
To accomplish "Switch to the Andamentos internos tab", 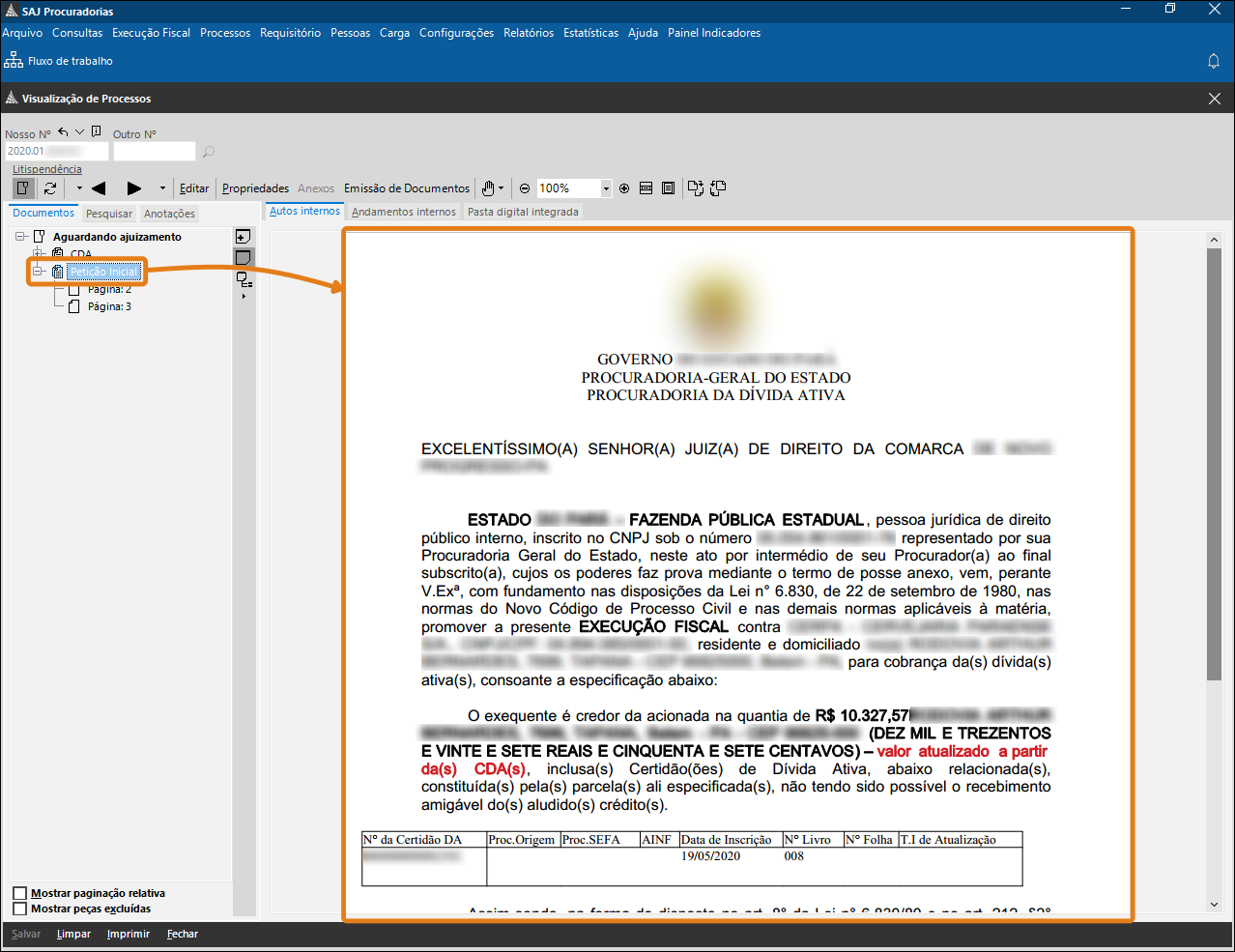I will (x=403, y=212).
